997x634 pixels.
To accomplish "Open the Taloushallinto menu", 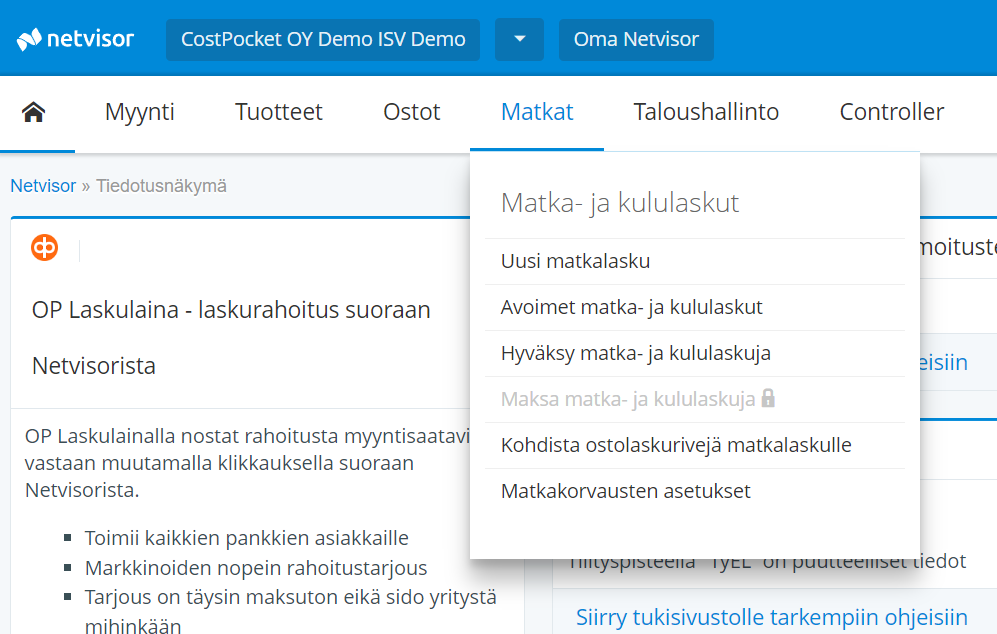I will pyautogui.click(x=706, y=112).
